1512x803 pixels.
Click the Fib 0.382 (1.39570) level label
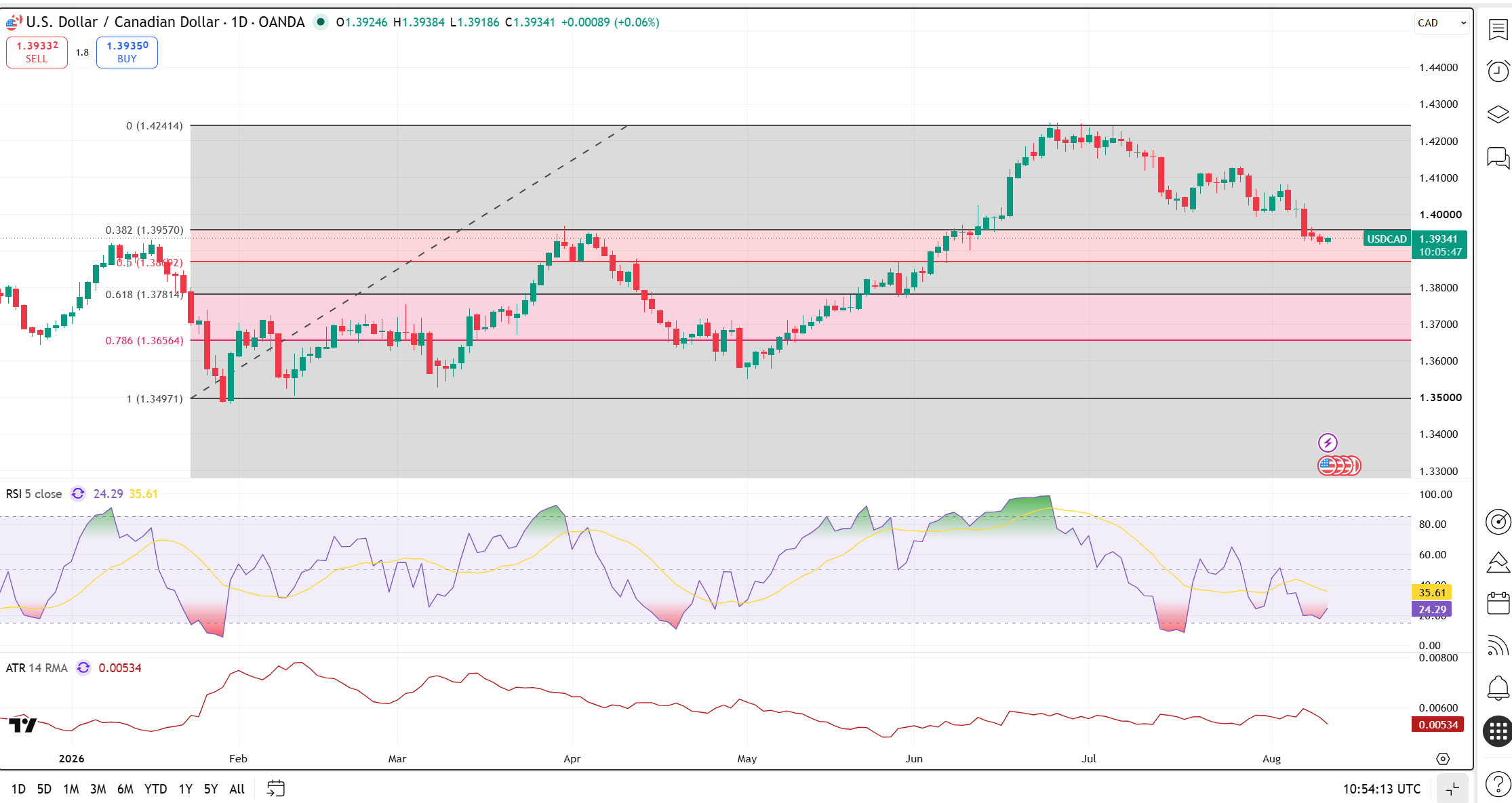coord(144,230)
